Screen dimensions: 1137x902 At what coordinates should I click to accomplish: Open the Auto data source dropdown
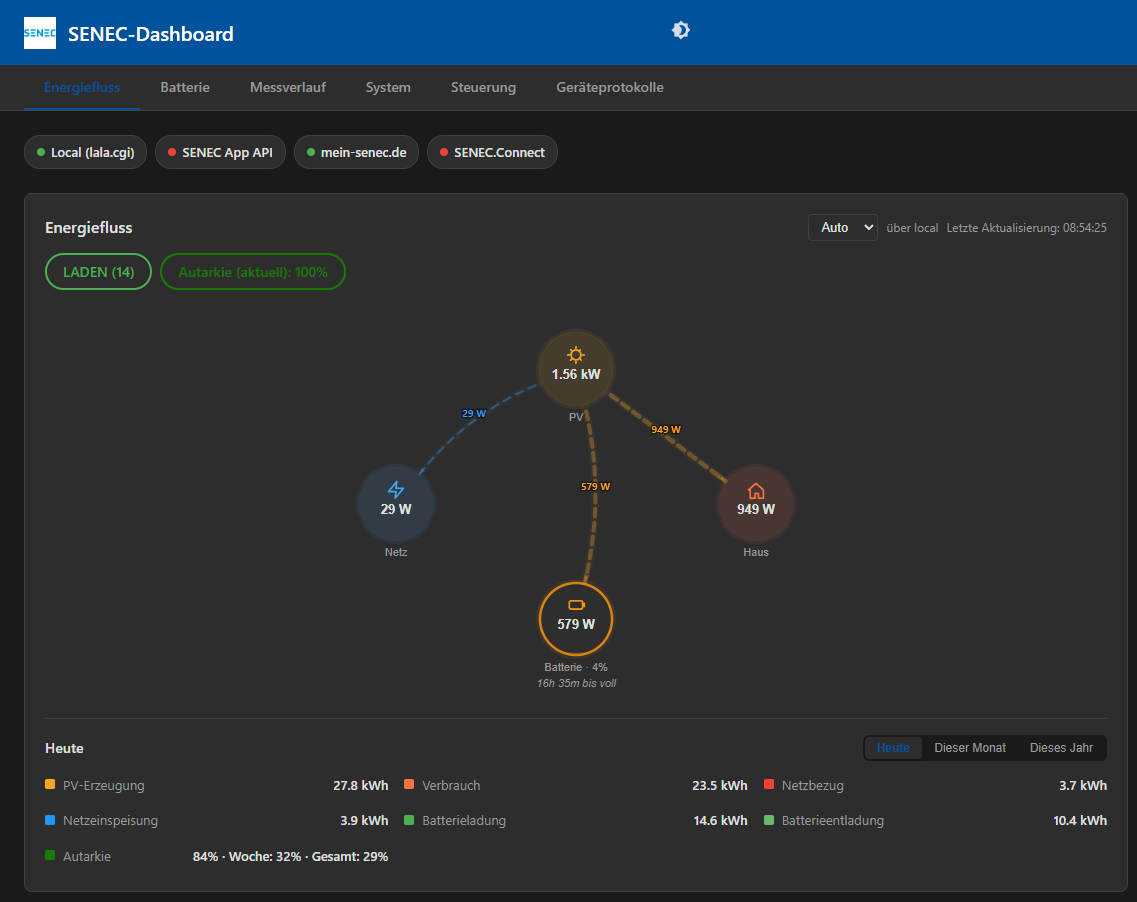click(x=843, y=228)
